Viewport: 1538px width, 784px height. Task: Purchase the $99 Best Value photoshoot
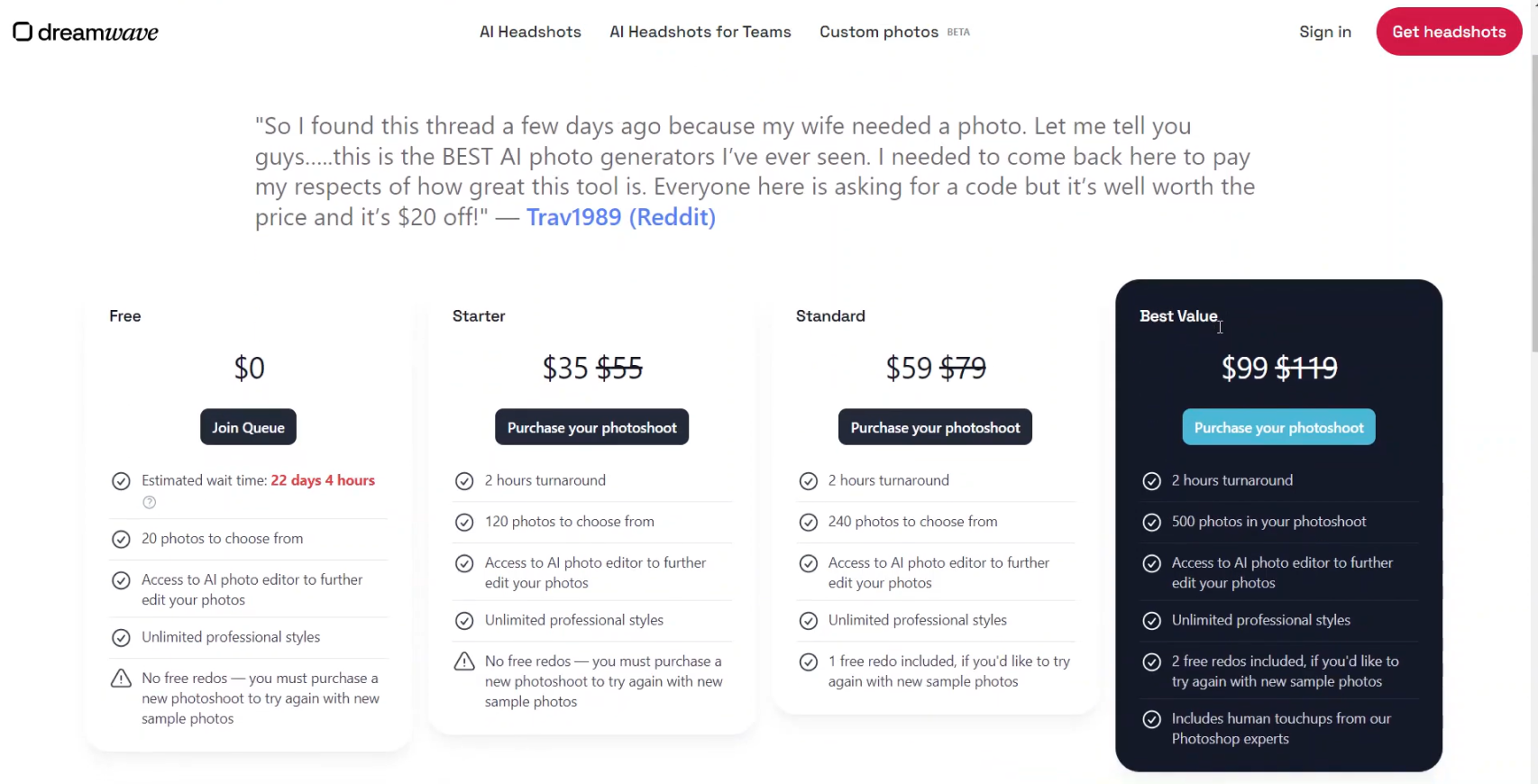tap(1278, 427)
